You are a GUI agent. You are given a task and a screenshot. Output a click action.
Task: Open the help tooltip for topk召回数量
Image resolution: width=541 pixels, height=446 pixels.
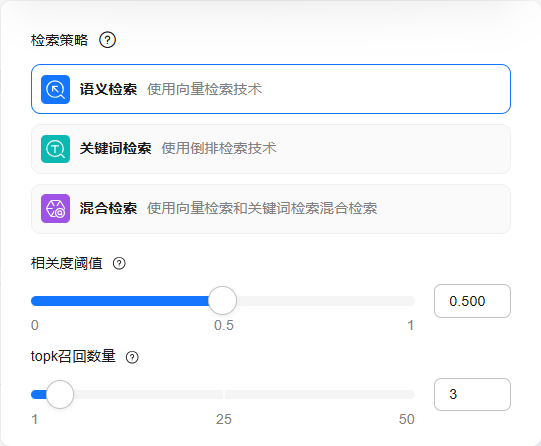(x=132, y=357)
